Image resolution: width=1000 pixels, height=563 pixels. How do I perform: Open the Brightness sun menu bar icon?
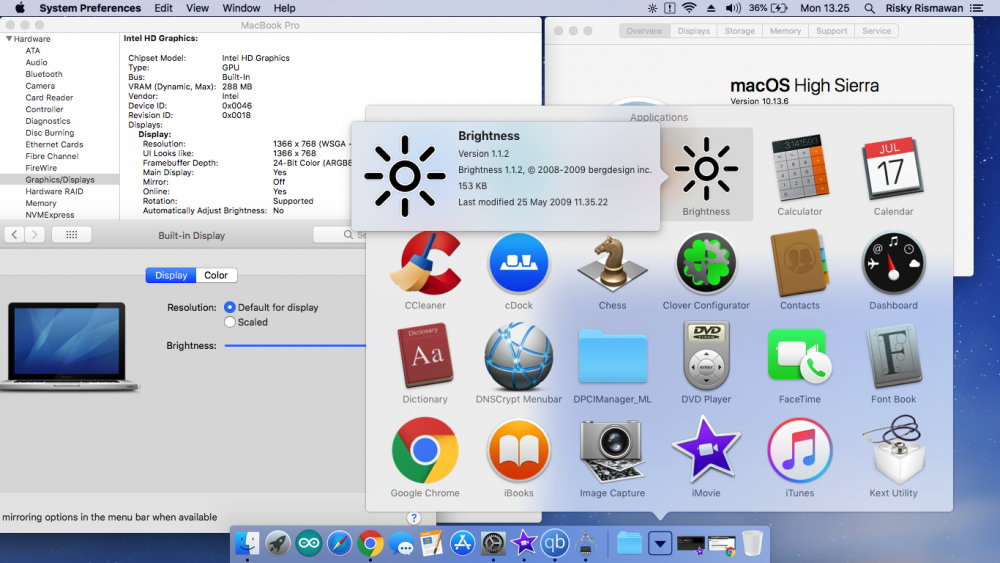(652, 8)
